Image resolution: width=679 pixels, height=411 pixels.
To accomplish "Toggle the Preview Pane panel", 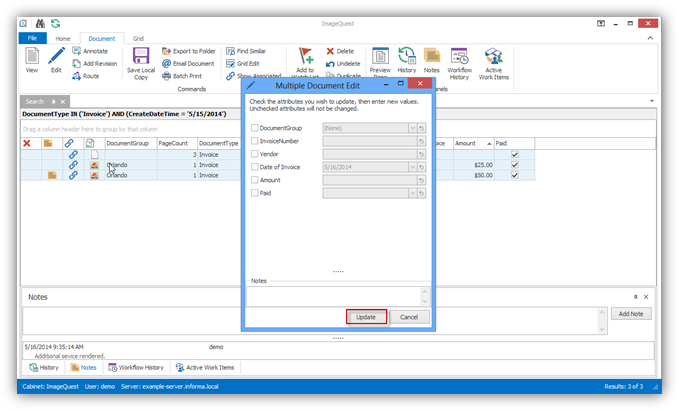I will point(380,61).
